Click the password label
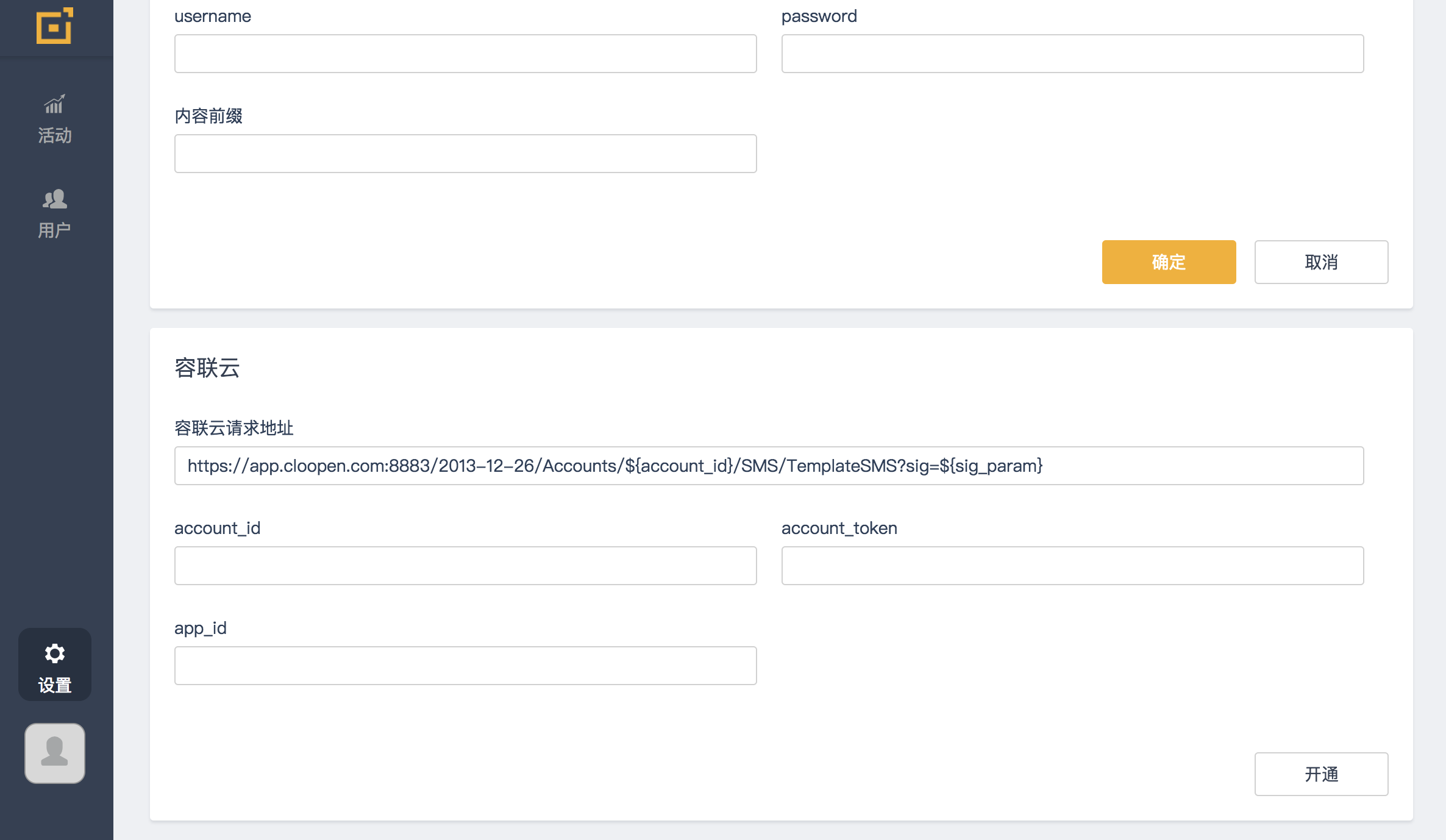Viewport: 1446px width, 840px height. [819, 16]
